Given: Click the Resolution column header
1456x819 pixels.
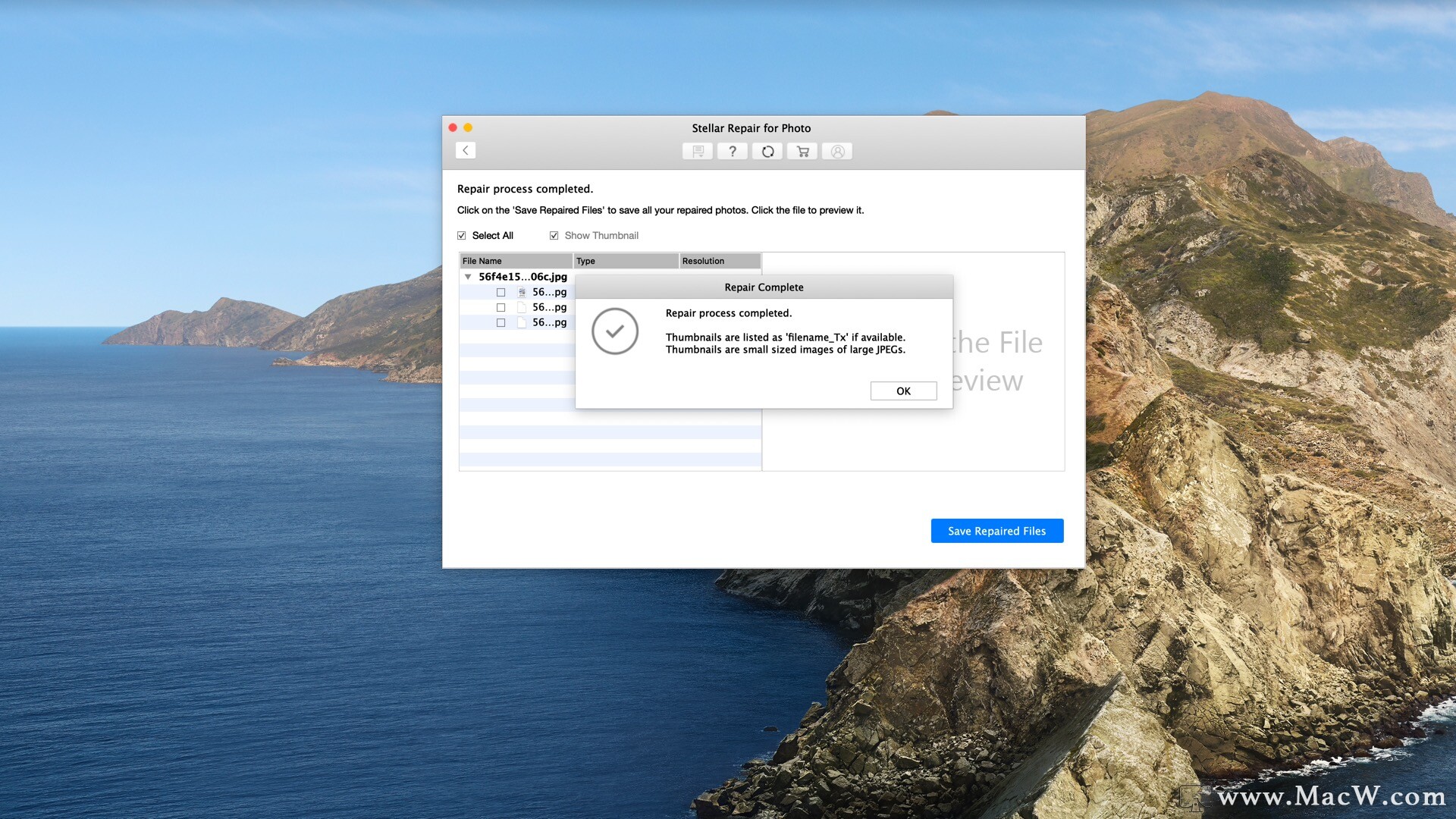Looking at the screenshot, I should click(x=720, y=261).
